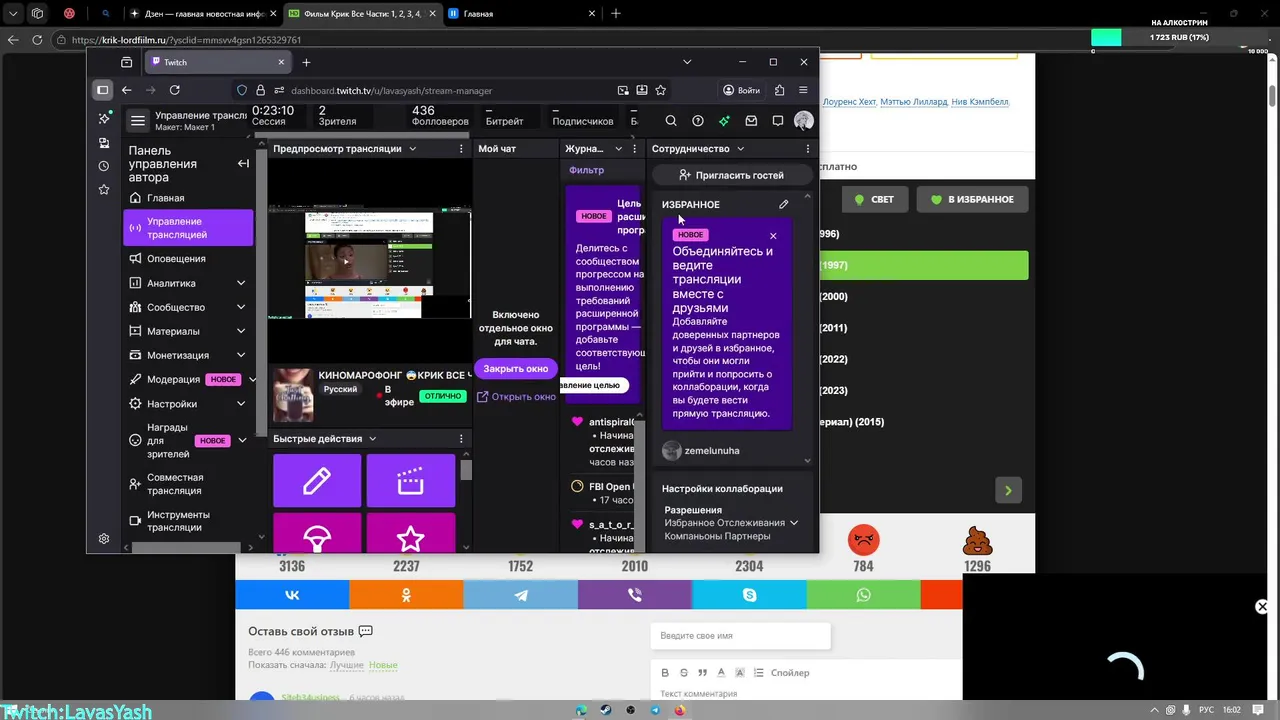Open Инструменты трансляции menu item
Viewport: 1280px width, 720px height.
click(186, 521)
